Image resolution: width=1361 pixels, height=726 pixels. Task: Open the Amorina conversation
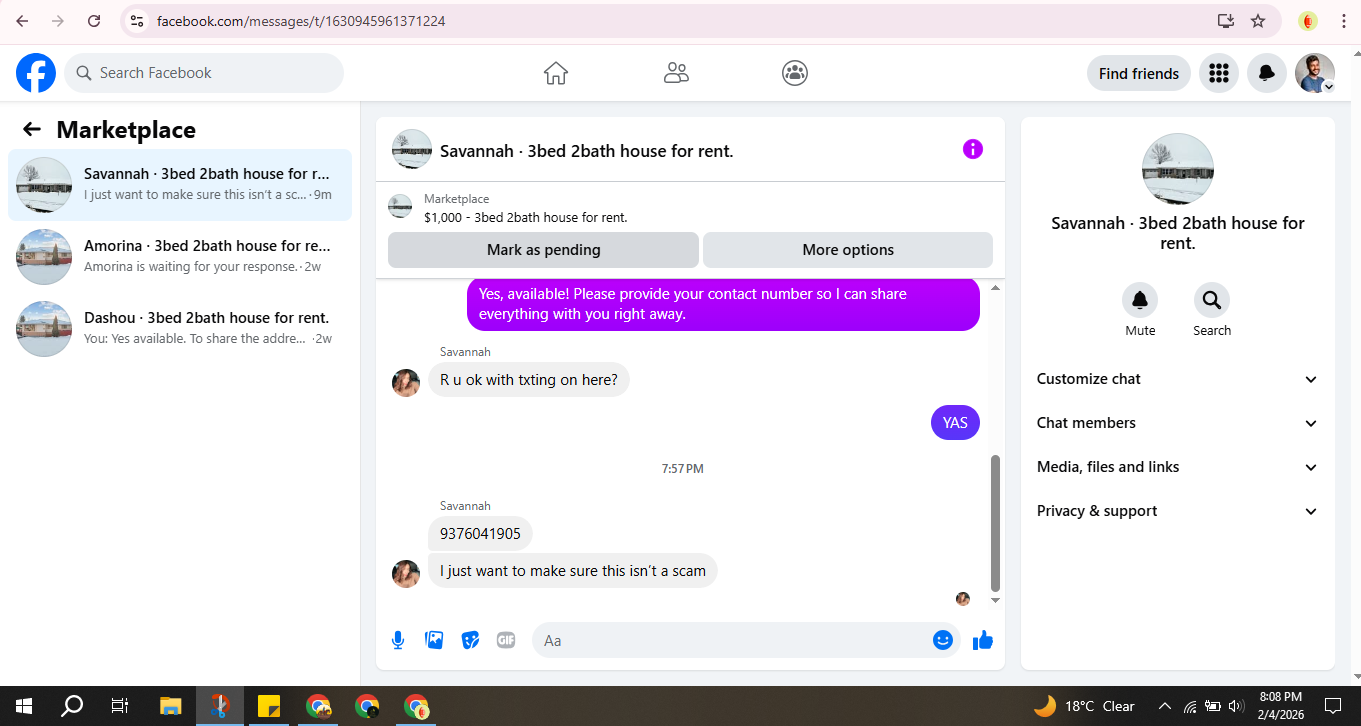pos(180,257)
